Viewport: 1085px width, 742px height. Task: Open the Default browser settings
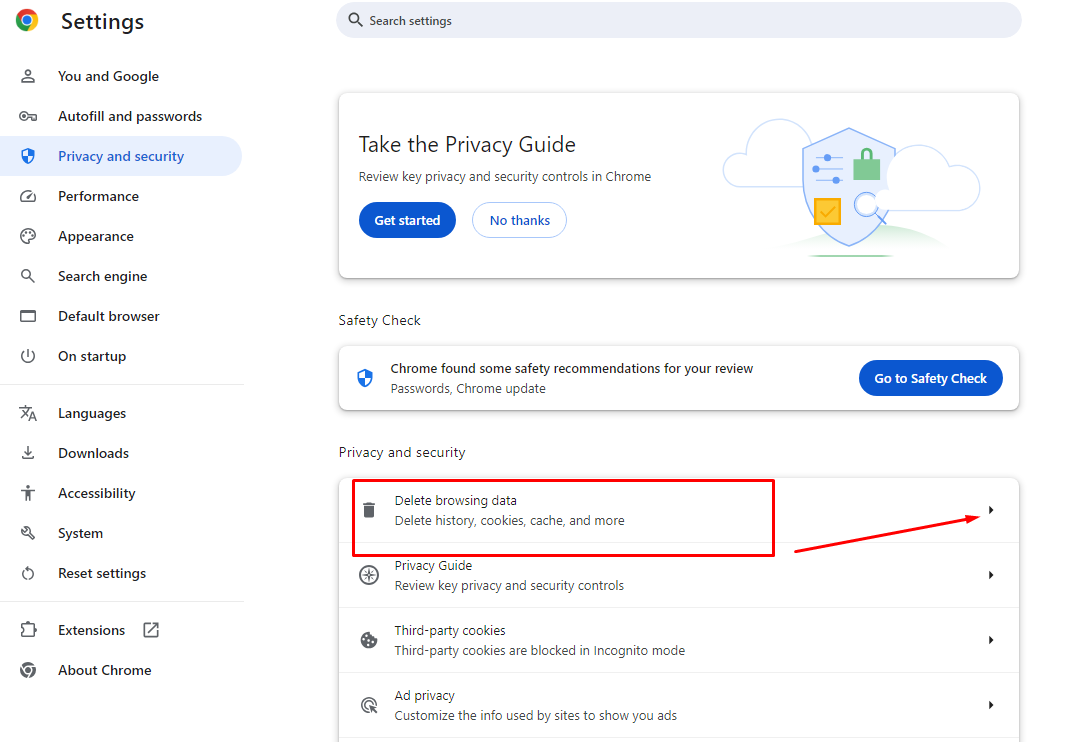tap(120, 316)
